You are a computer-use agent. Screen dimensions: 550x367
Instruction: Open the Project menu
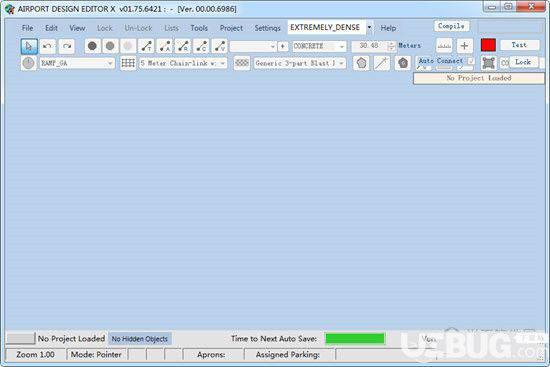tap(231, 28)
